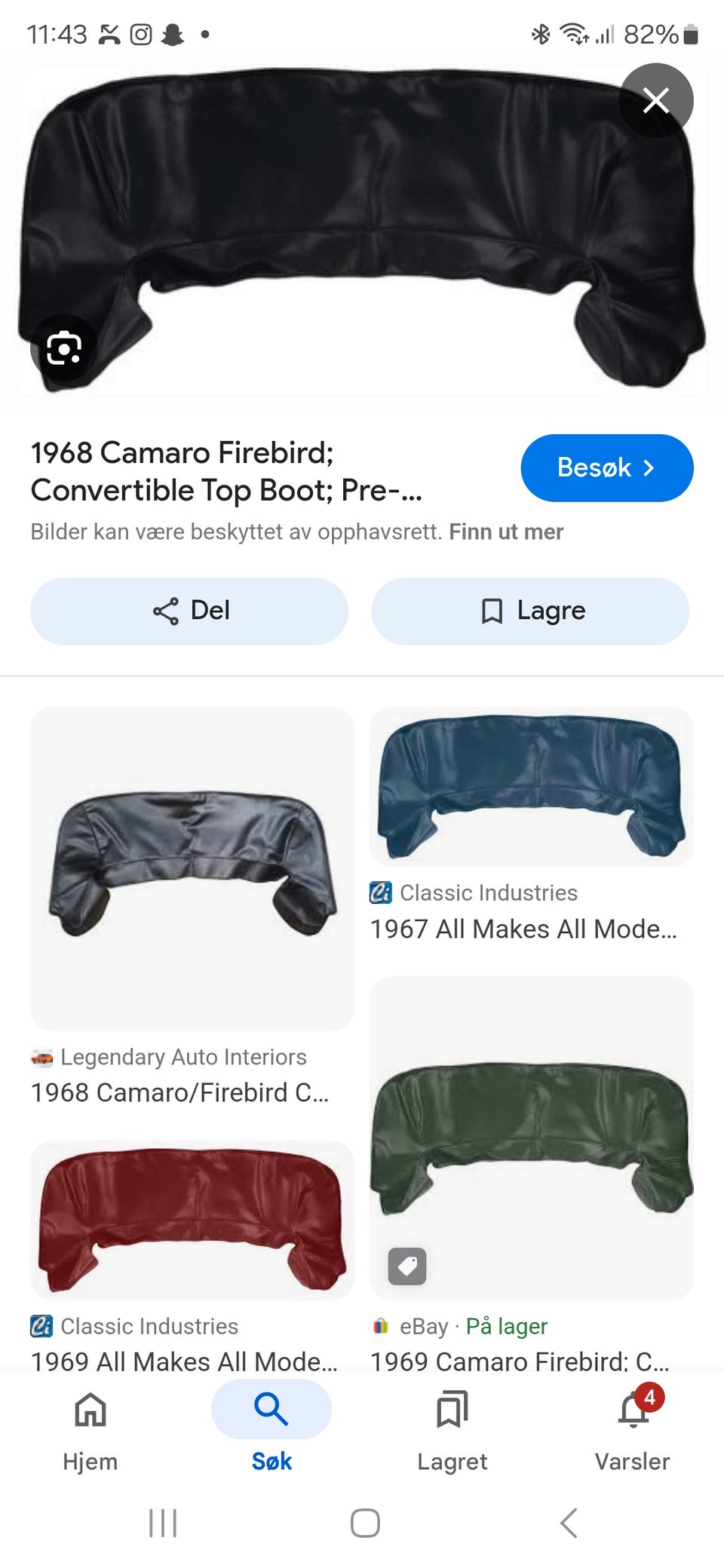Image resolution: width=724 pixels, height=1568 pixels.
Task: Open notifications bell with badge 4
Action: 634,1407
